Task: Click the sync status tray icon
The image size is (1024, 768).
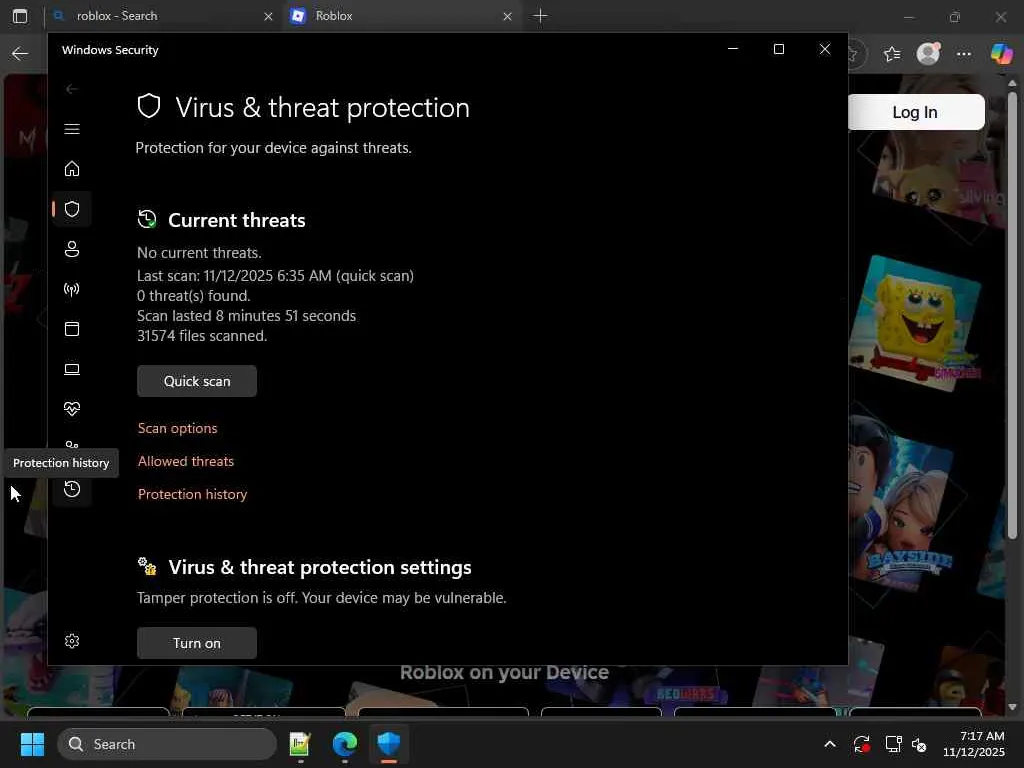Action: click(x=861, y=744)
